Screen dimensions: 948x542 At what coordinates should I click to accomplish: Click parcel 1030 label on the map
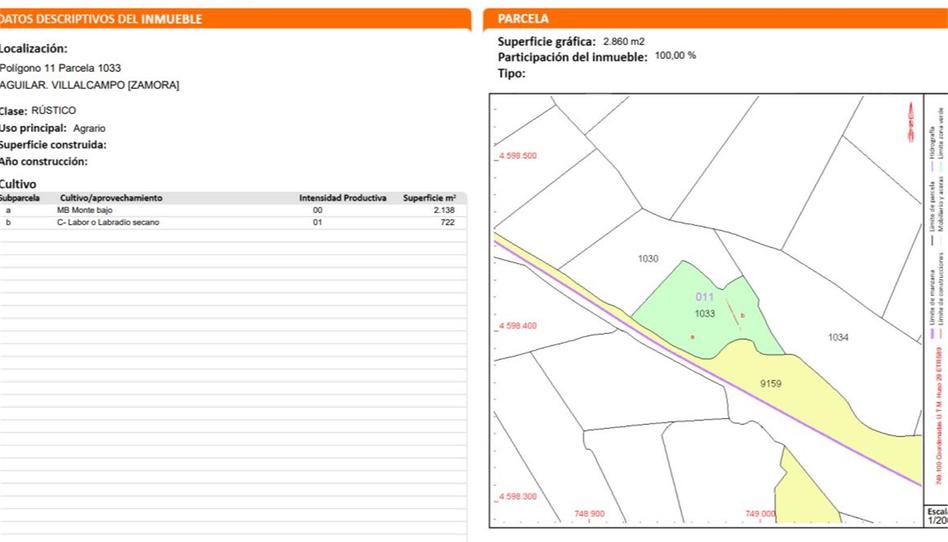pos(648,259)
